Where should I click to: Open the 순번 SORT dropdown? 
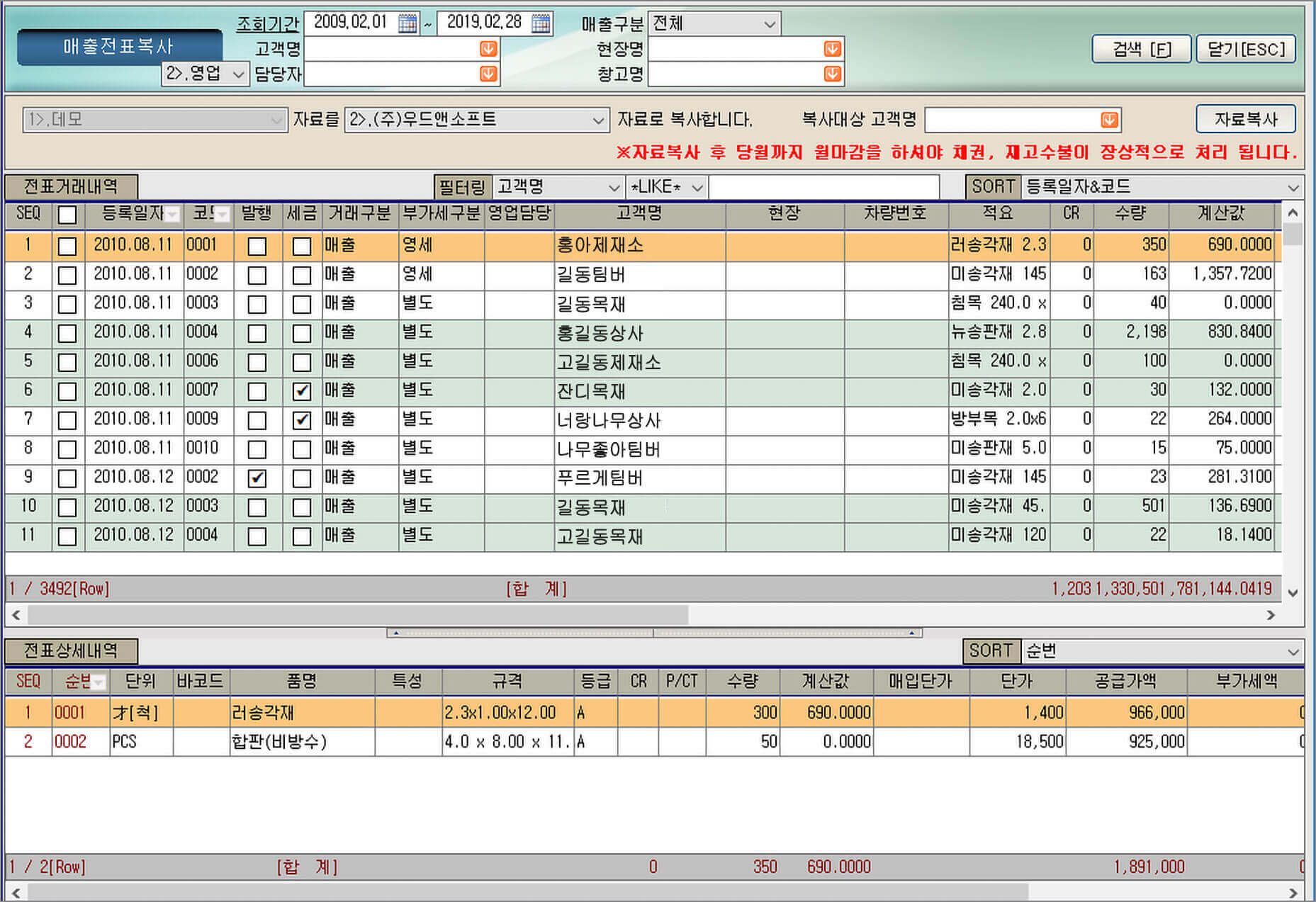(x=1162, y=650)
